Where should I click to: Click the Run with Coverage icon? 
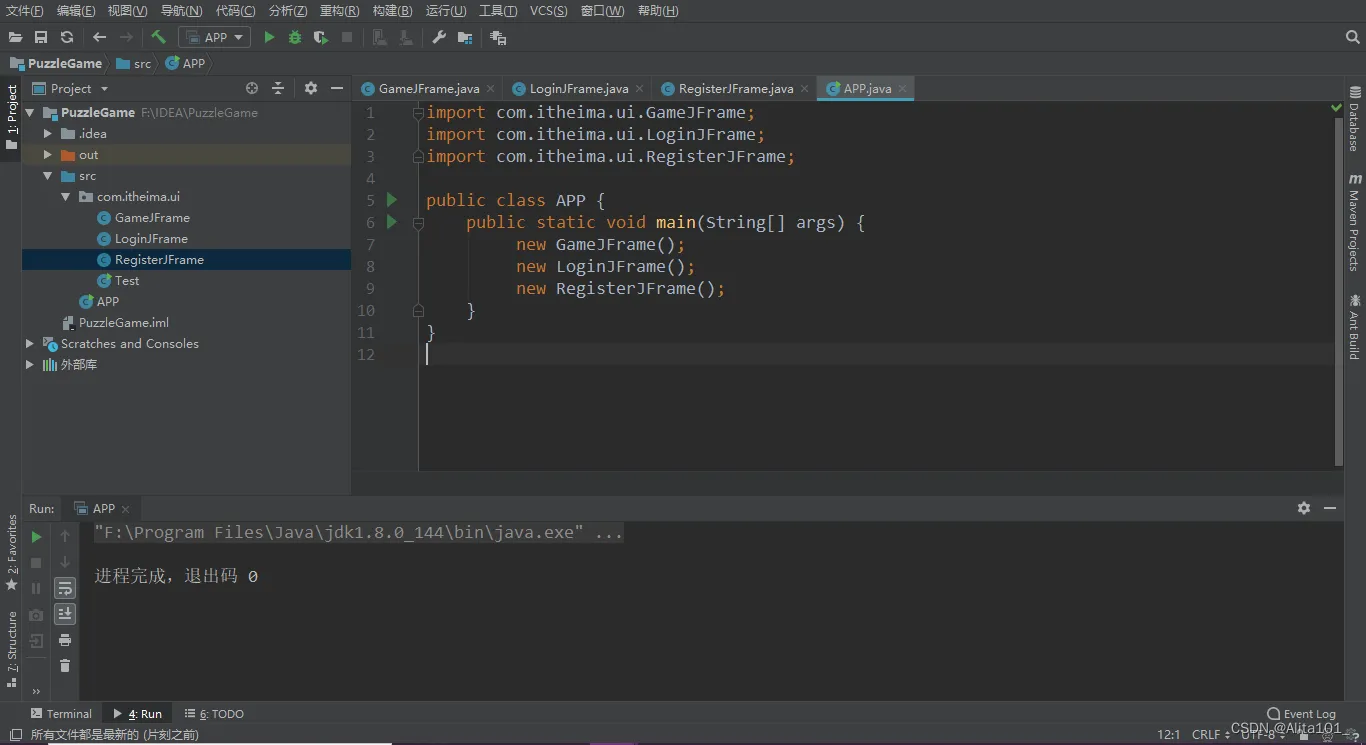pos(320,37)
